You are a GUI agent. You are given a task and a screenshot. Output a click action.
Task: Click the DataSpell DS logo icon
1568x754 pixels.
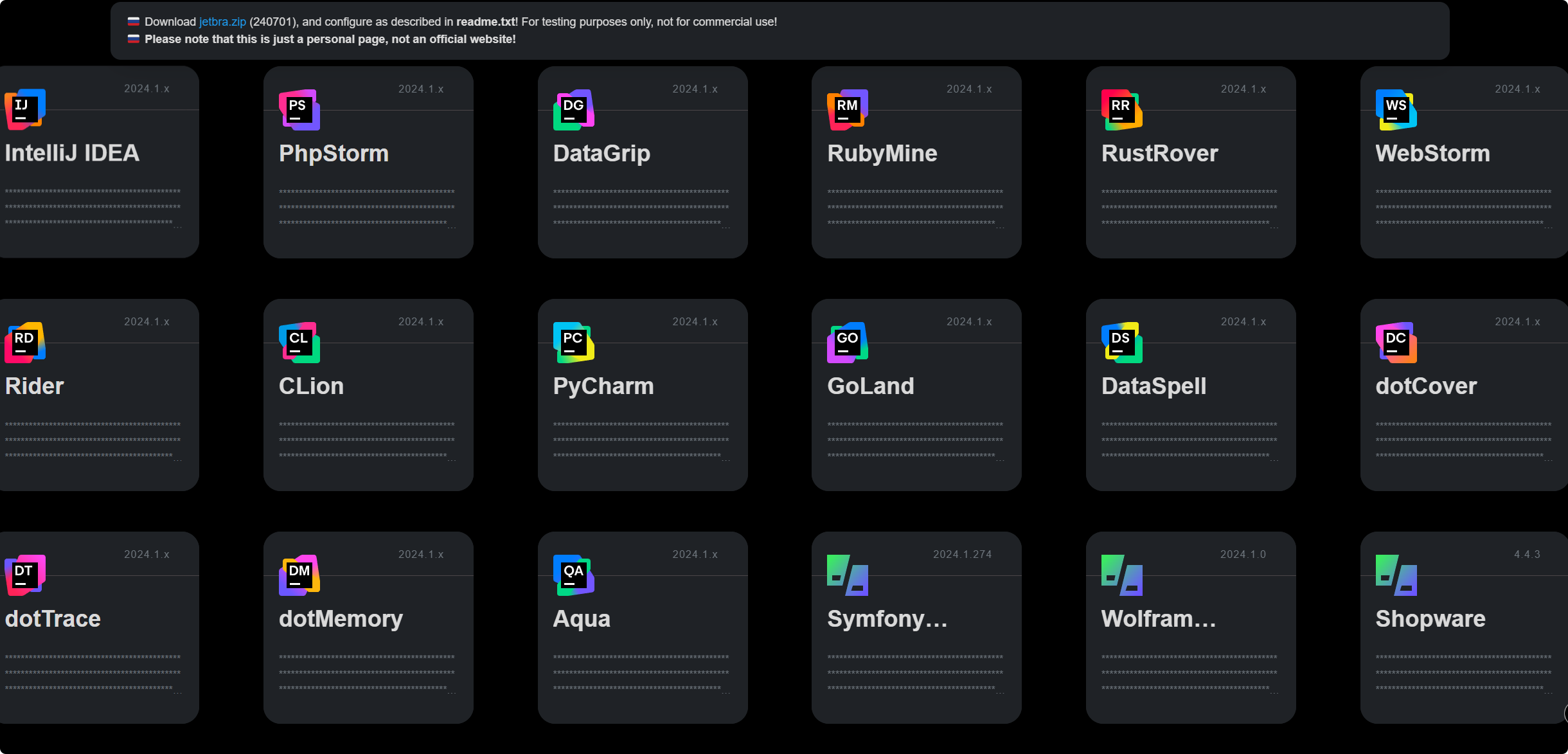1122,343
